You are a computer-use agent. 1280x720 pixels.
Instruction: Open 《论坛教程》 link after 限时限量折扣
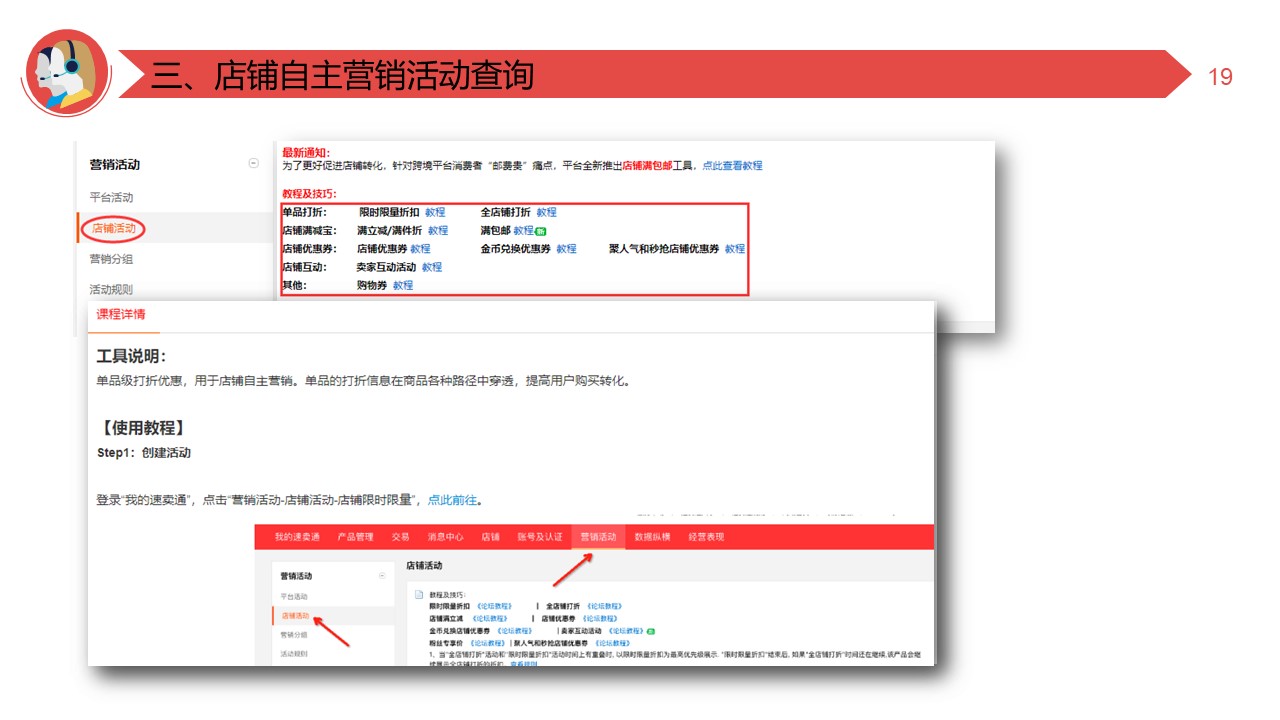pyautogui.click(x=493, y=606)
